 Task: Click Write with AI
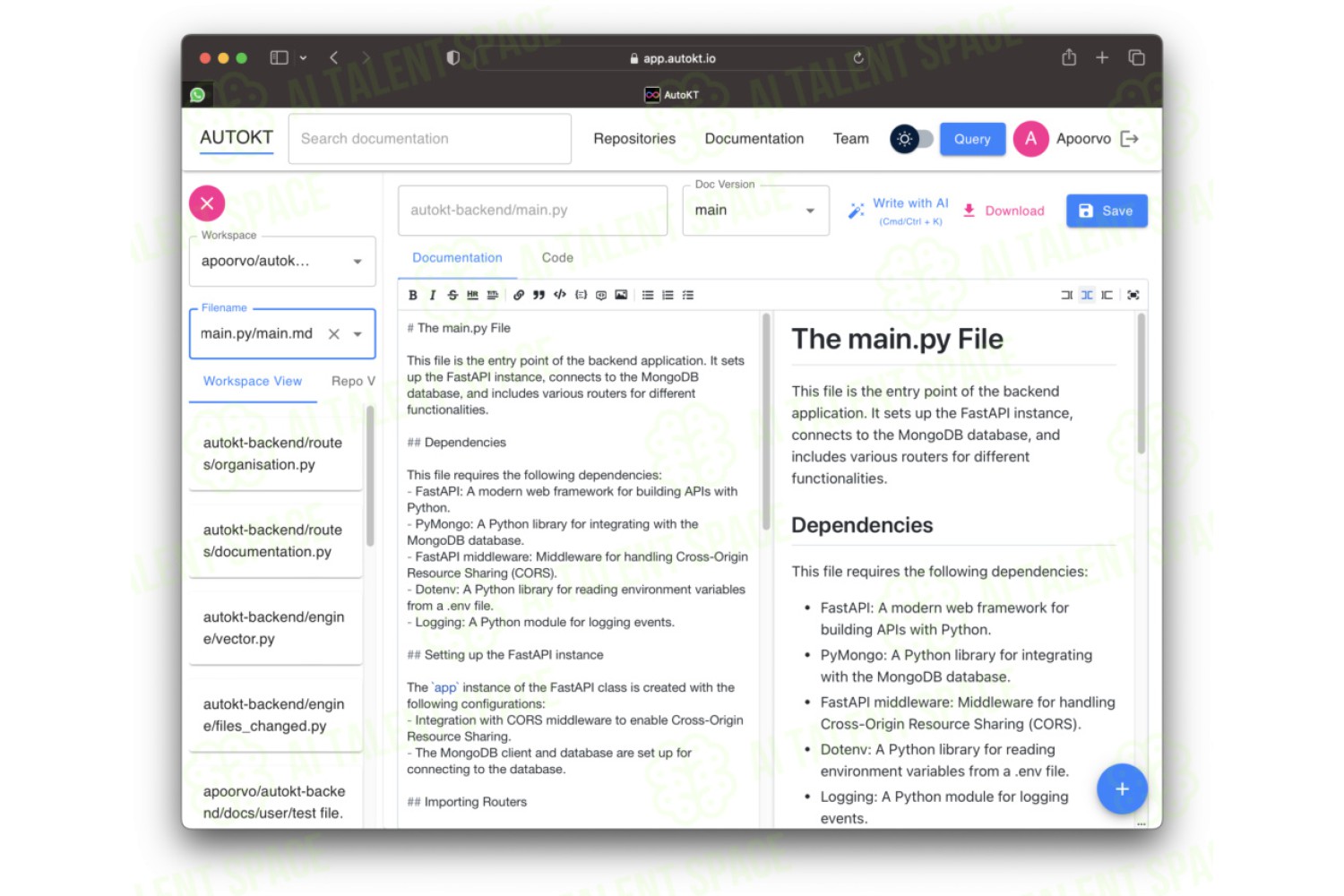[899, 211]
